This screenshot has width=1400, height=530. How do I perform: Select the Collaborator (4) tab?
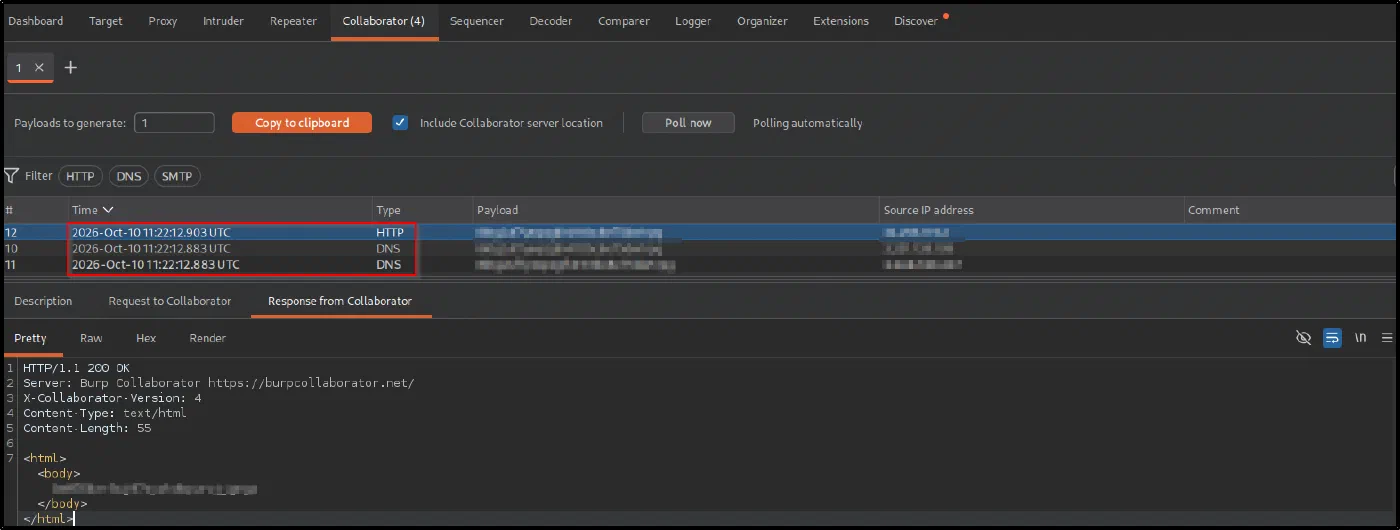(x=383, y=21)
